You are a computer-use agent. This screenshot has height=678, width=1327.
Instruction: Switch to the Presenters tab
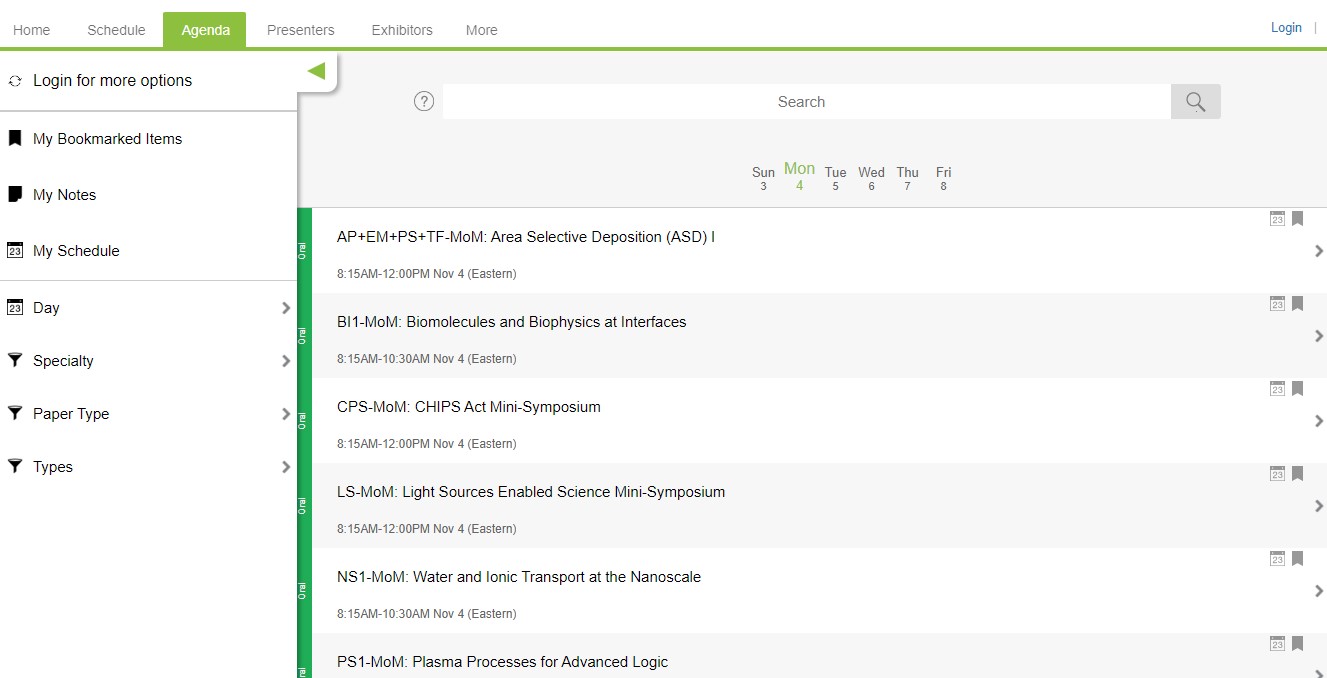[x=300, y=30]
